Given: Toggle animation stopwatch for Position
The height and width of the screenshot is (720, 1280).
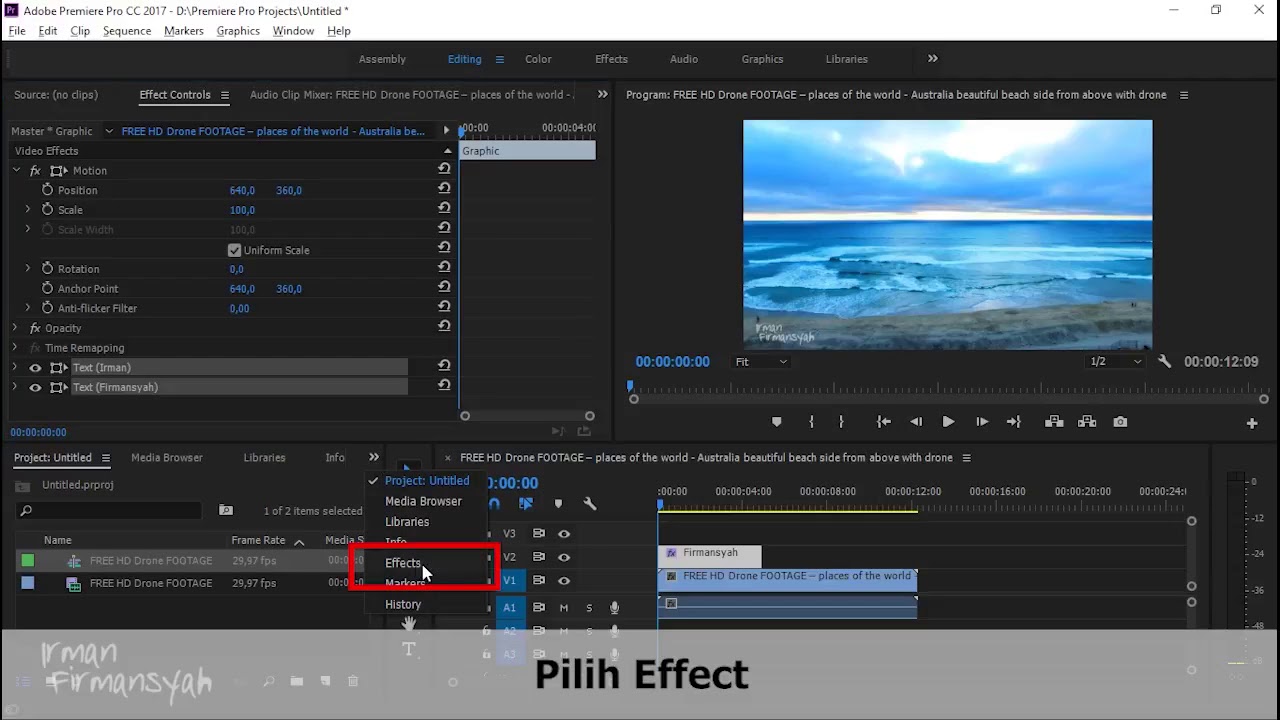Looking at the screenshot, I should click(x=47, y=190).
